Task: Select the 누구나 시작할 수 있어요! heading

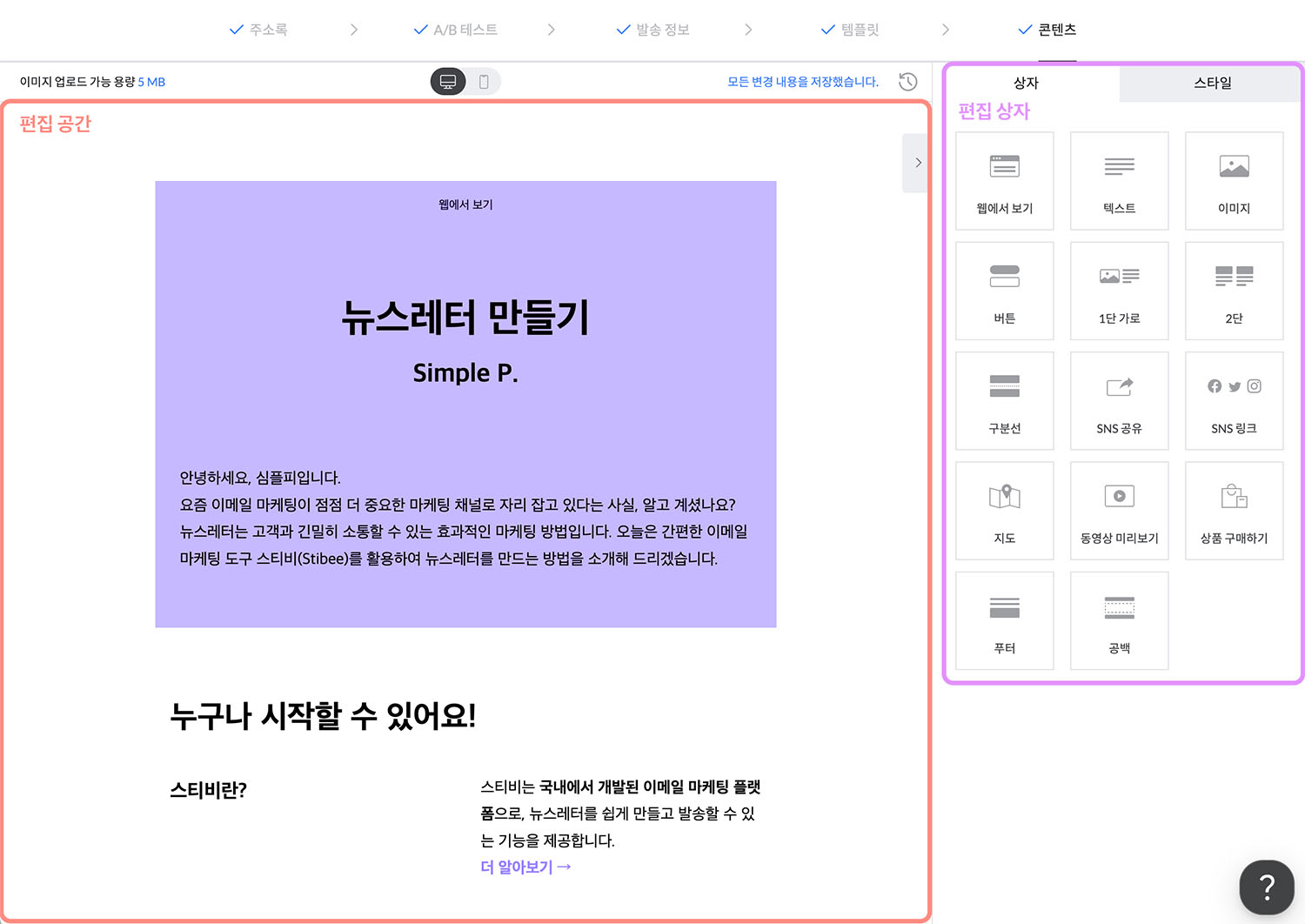Action: tap(323, 717)
